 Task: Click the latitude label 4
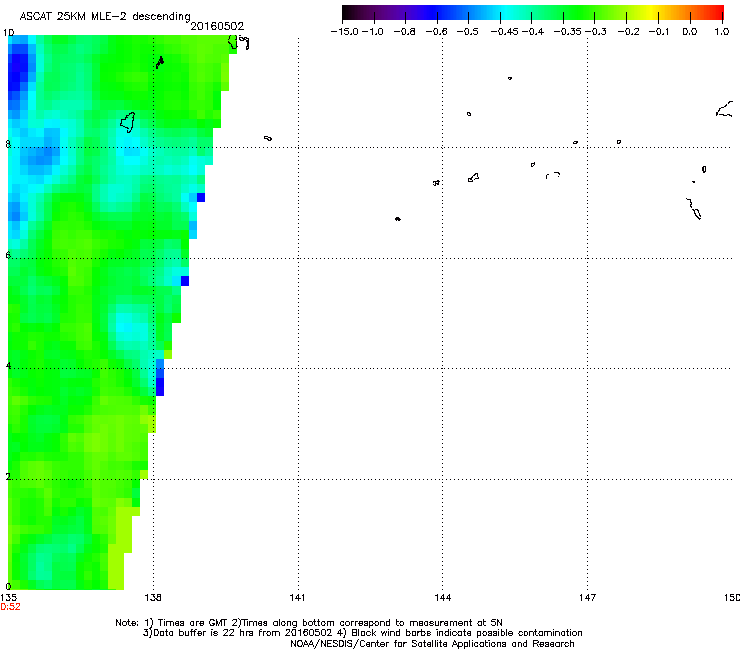coord(8,366)
